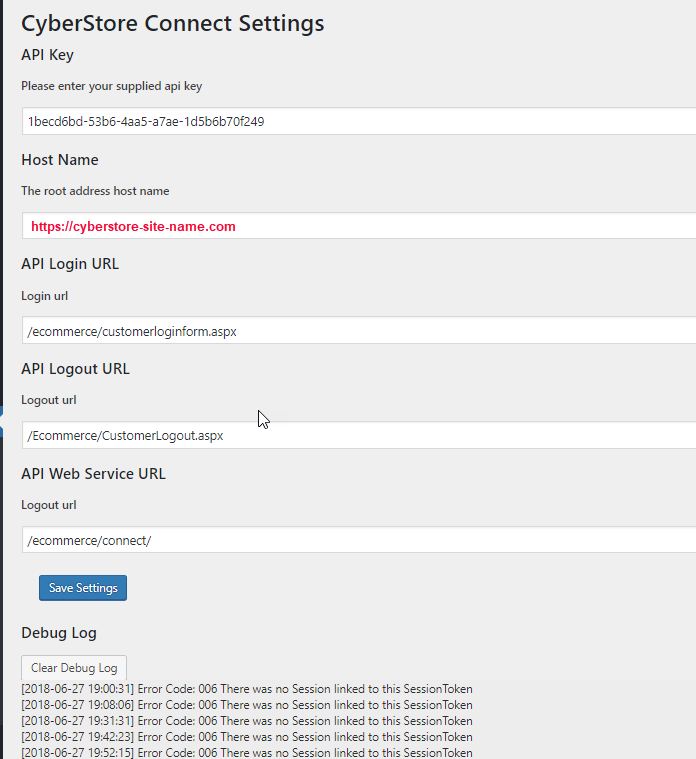Select the 19:31:31 debug log entry

point(246,721)
